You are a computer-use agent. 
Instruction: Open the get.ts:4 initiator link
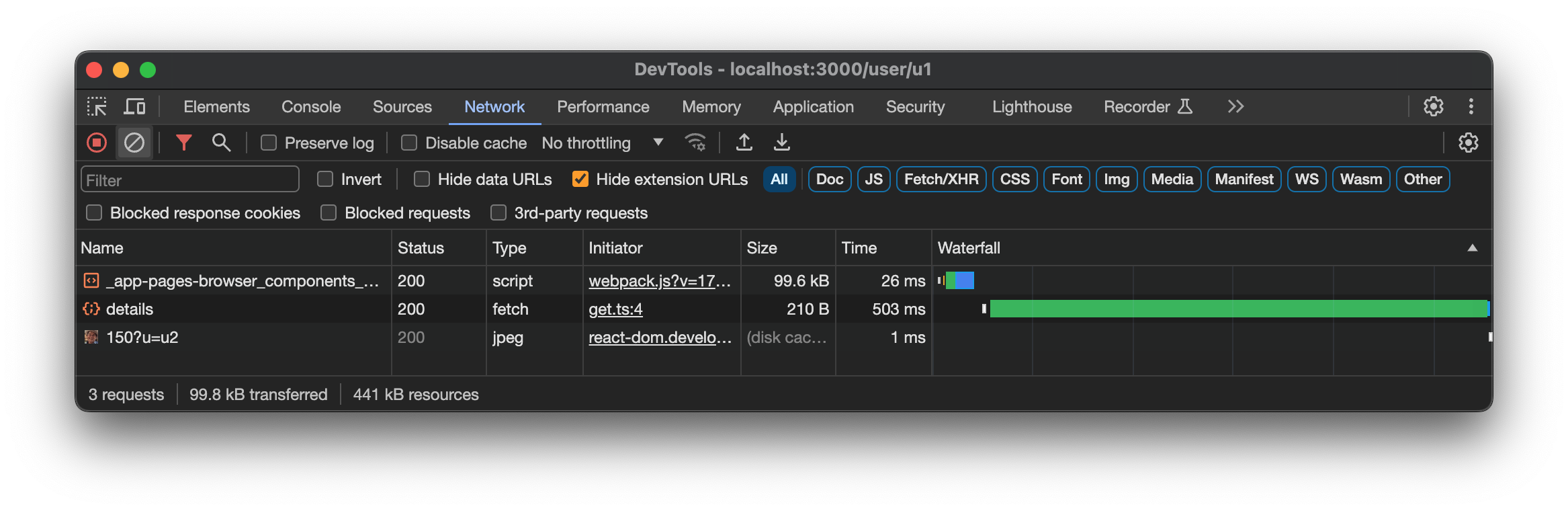[x=615, y=309]
